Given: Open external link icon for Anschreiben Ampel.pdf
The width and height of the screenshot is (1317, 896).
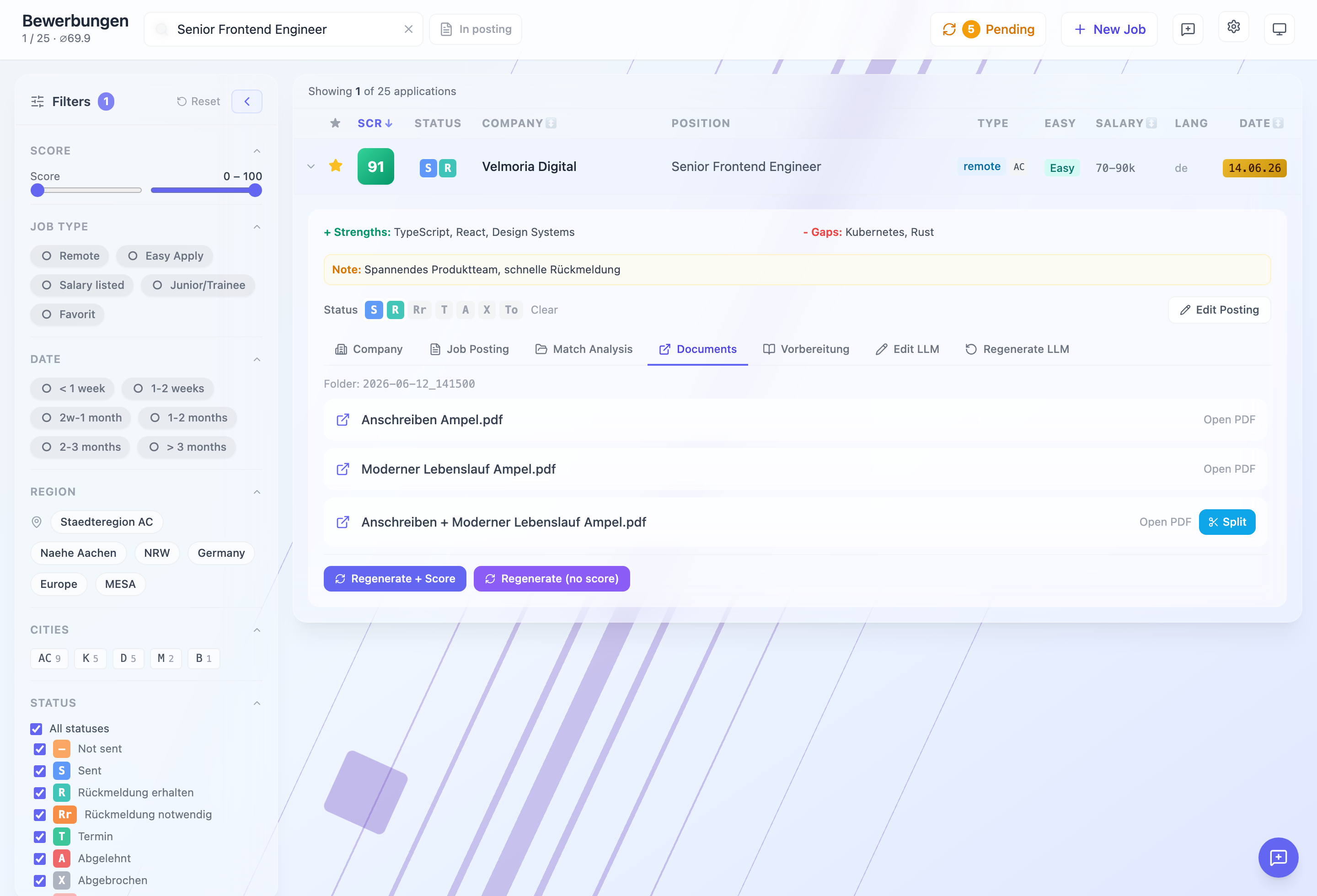Looking at the screenshot, I should point(343,420).
